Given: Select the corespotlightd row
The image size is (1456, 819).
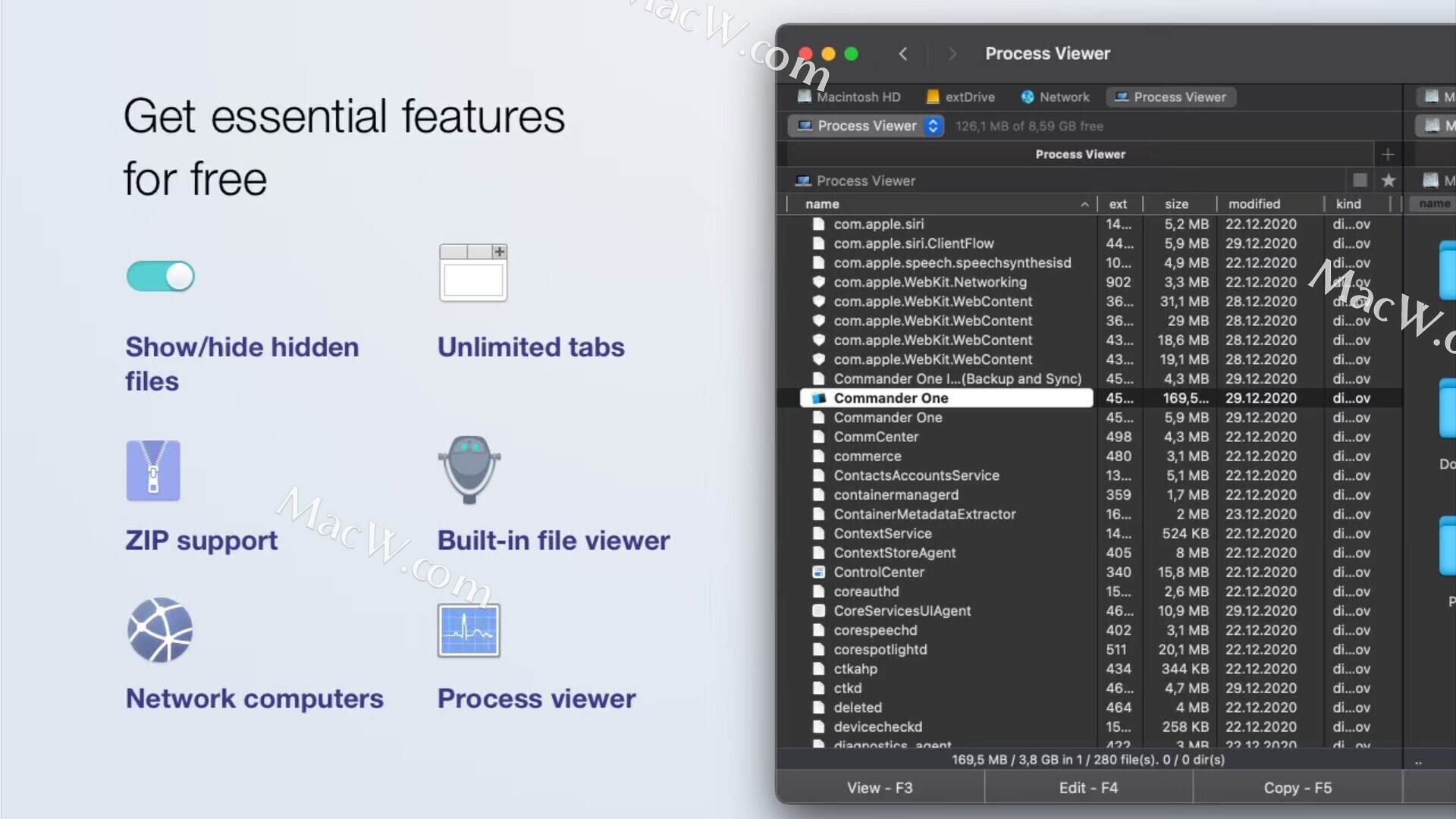Looking at the screenshot, I should pos(1090,650).
